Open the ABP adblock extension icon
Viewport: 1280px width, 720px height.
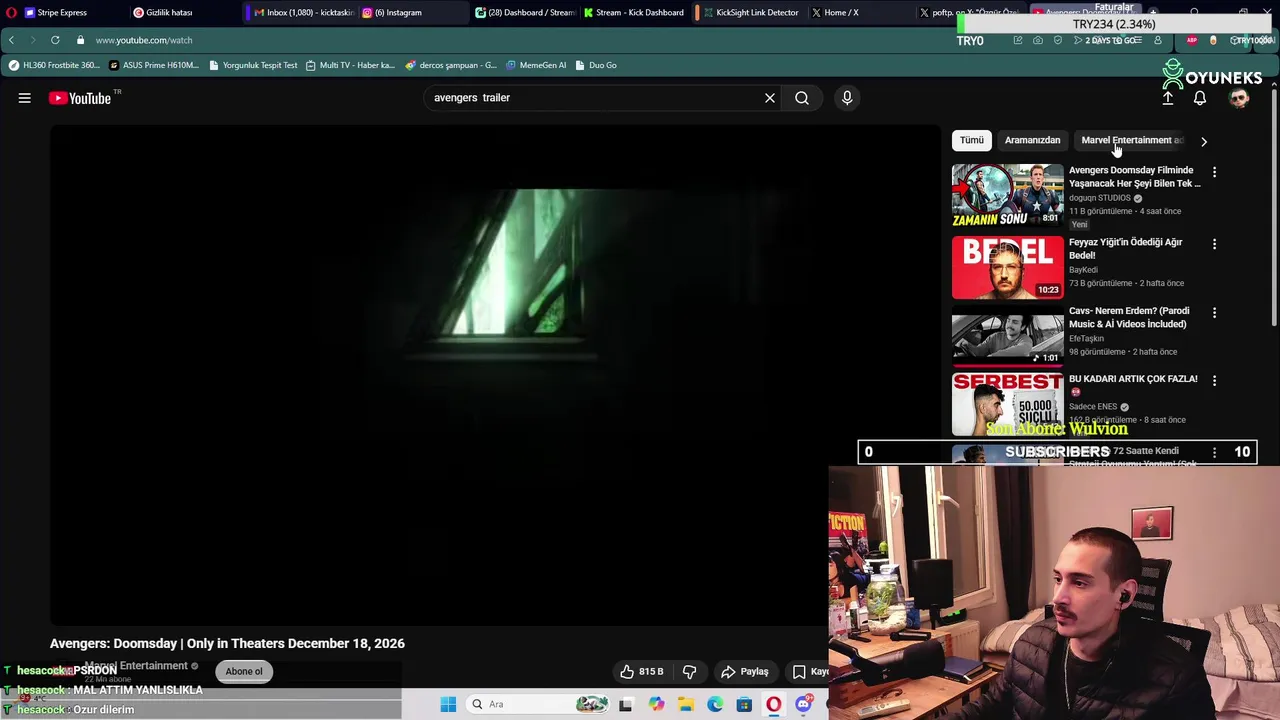click(x=1192, y=40)
